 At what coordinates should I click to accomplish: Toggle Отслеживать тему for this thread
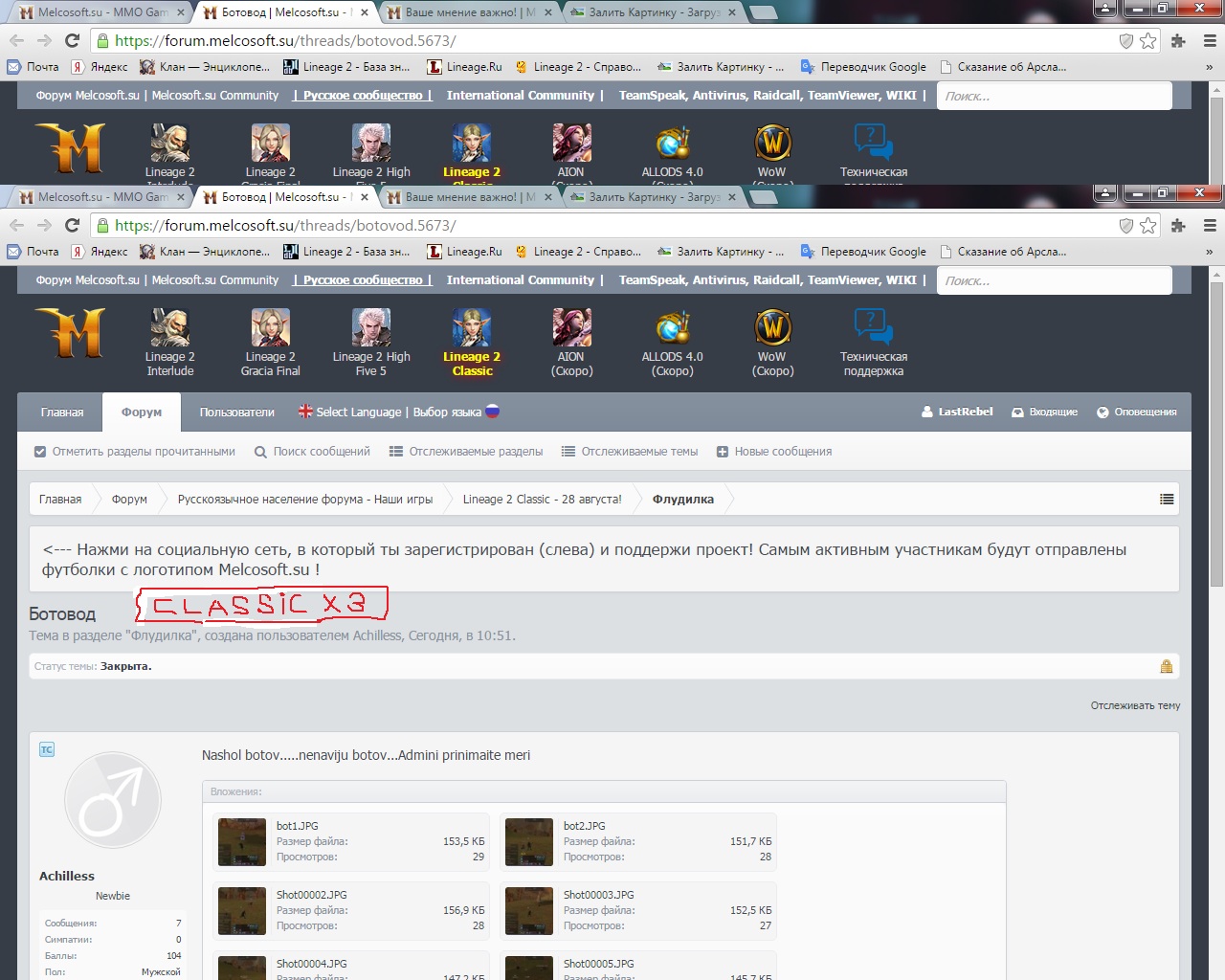pos(1135,705)
